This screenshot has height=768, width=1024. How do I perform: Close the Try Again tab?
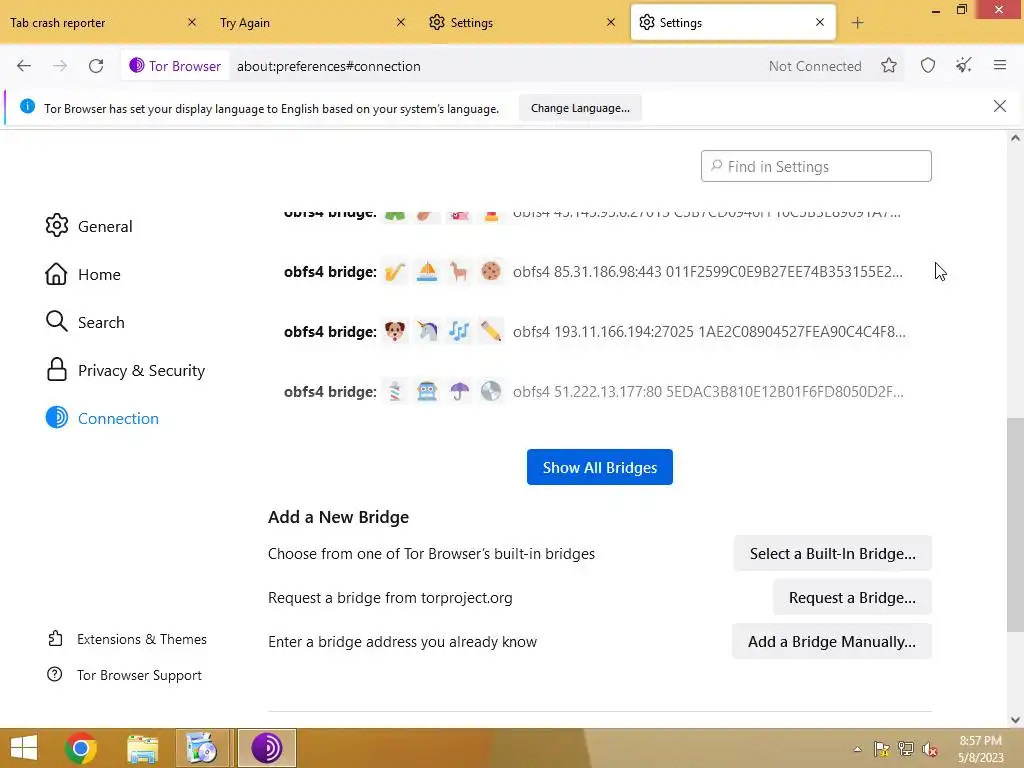401,22
